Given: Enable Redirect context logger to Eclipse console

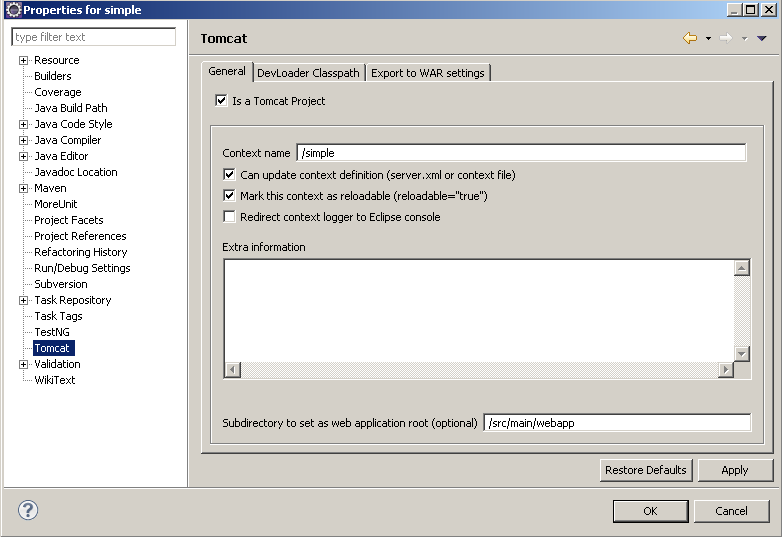Looking at the screenshot, I should 229,216.
